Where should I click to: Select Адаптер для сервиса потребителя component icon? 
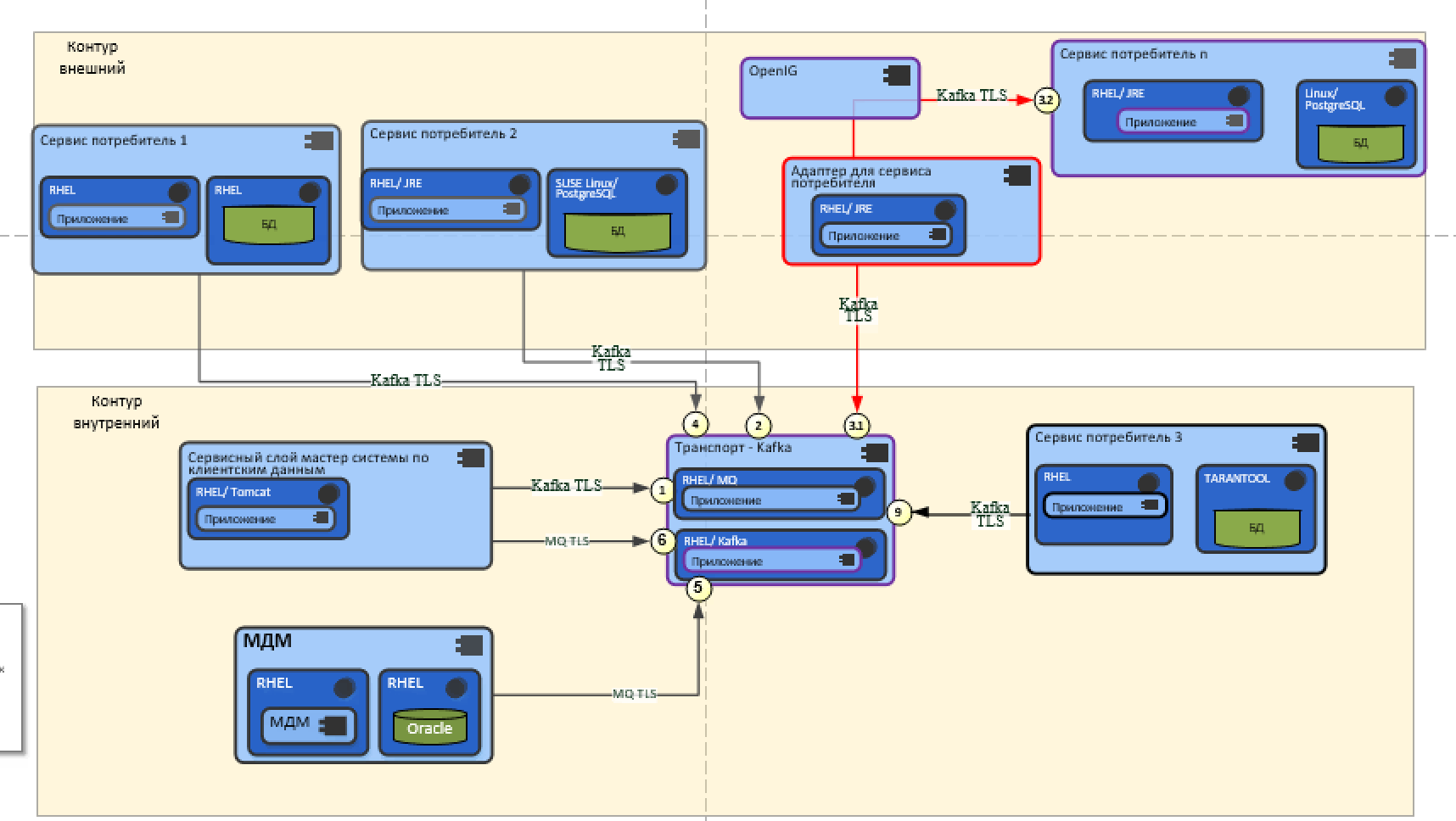pos(1016,176)
